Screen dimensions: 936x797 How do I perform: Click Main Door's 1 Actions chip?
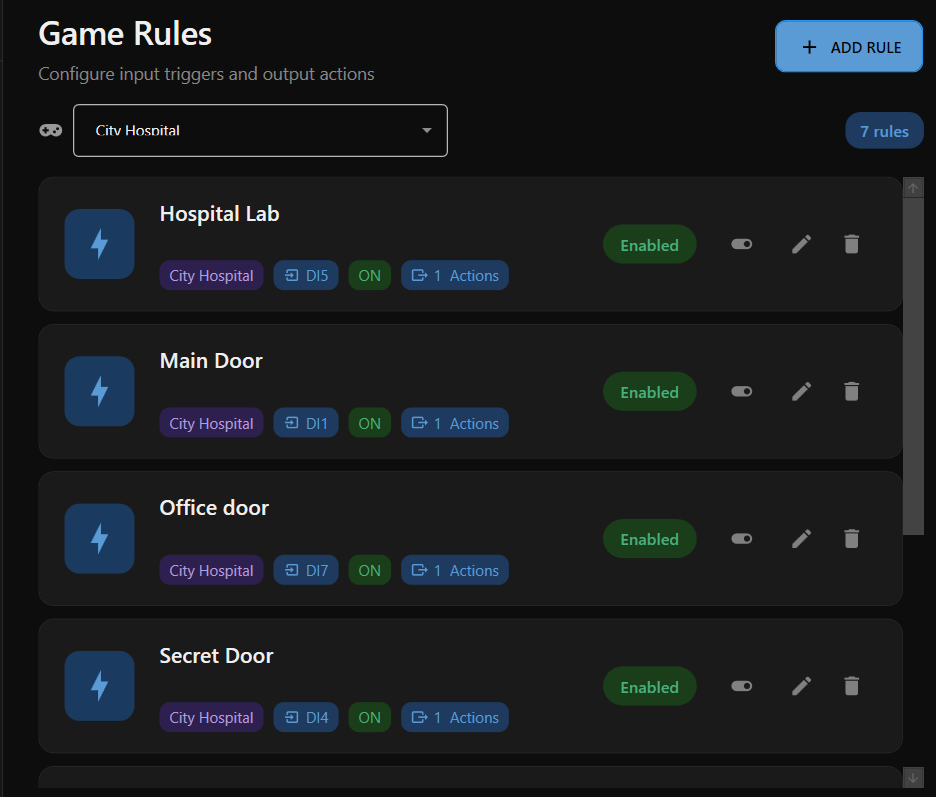tap(455, 423)
